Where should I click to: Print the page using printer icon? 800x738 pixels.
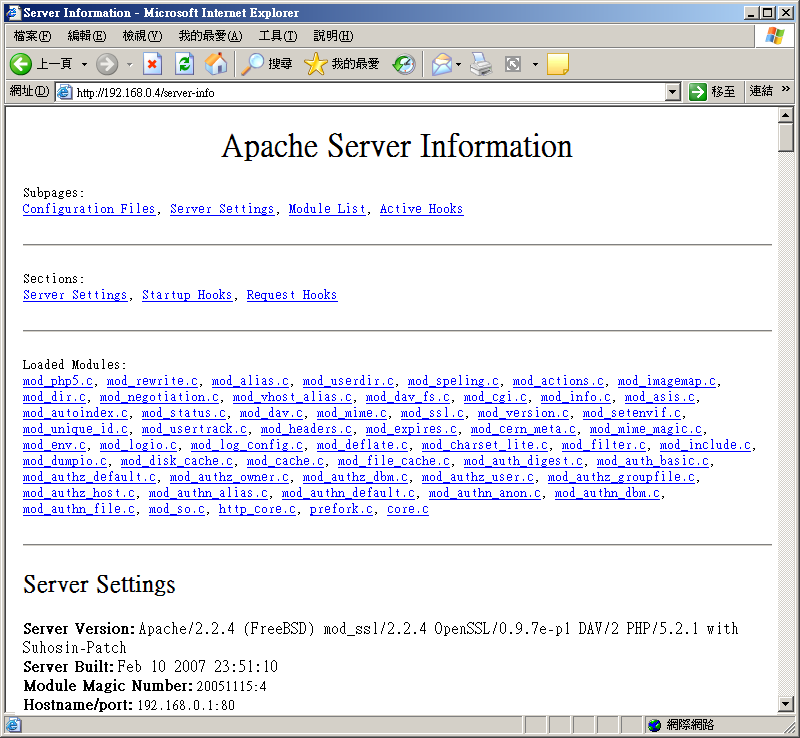481,64
